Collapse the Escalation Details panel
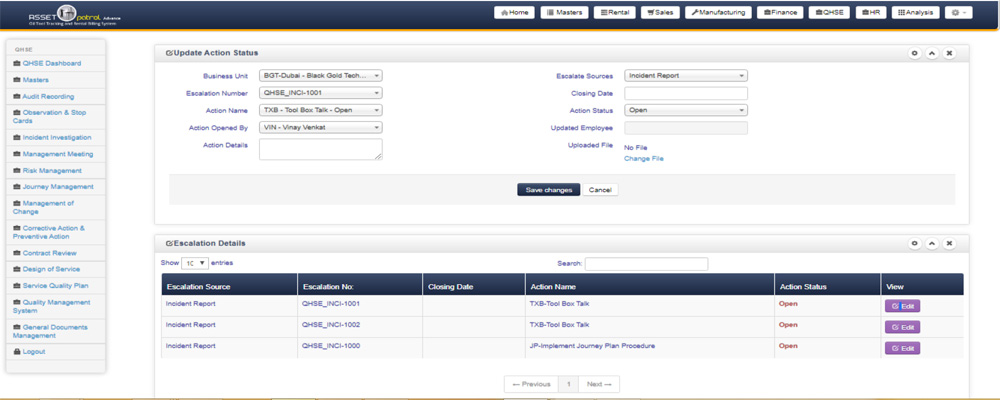Image resolution: width=1000 pixels, height=400 pixels. 932,243
